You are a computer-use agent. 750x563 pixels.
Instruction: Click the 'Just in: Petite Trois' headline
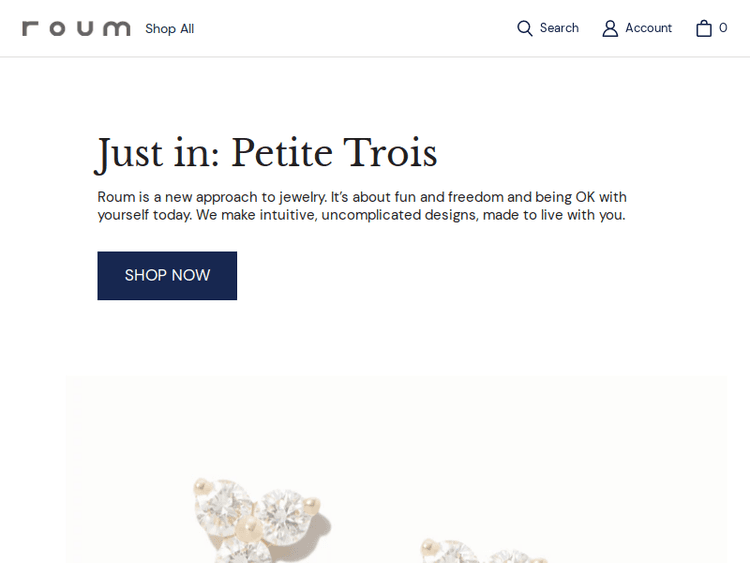point(267,153)
